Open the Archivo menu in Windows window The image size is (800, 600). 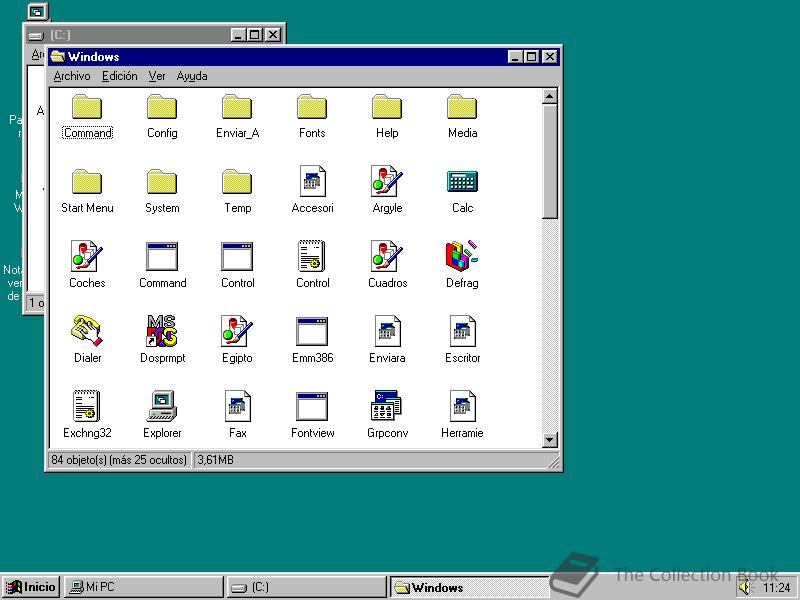point(72,76)
